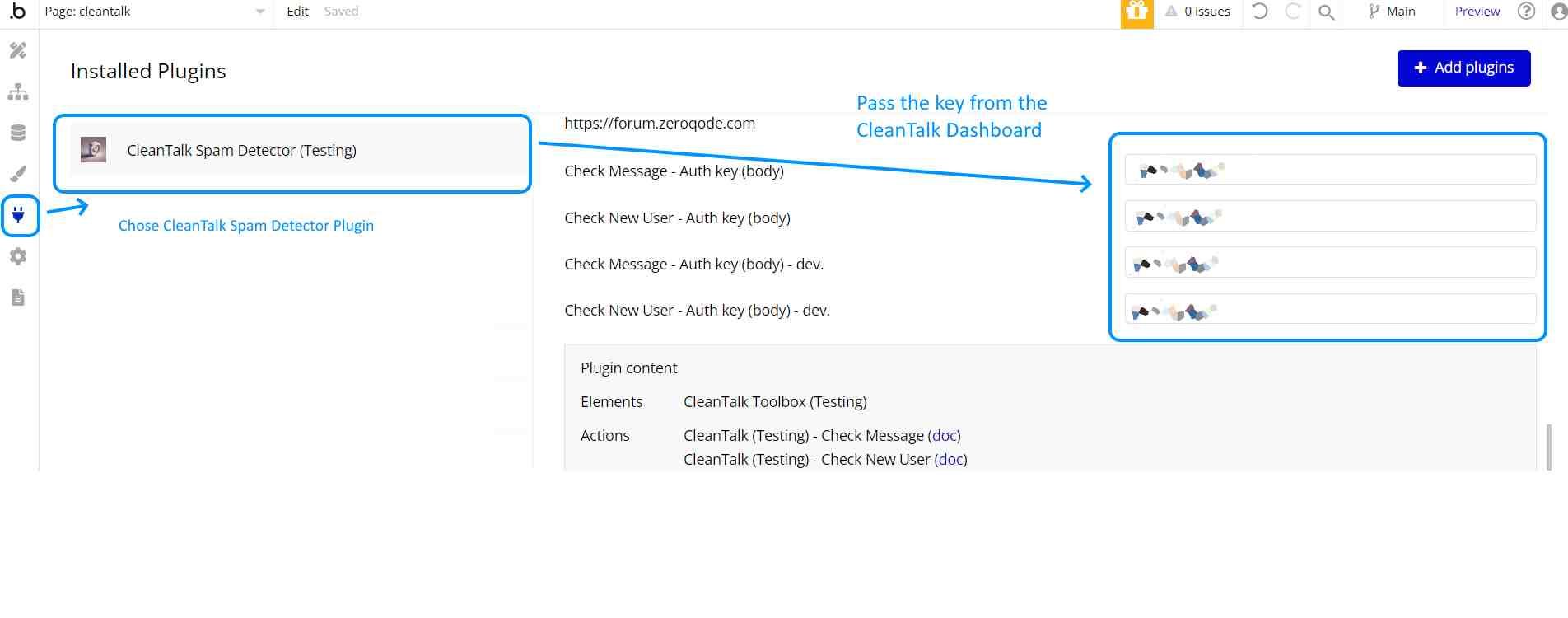The height and width of the screenshot is (618, 1568).
Task: Open the search magnifier tool
Action: tap(1326, 12)
